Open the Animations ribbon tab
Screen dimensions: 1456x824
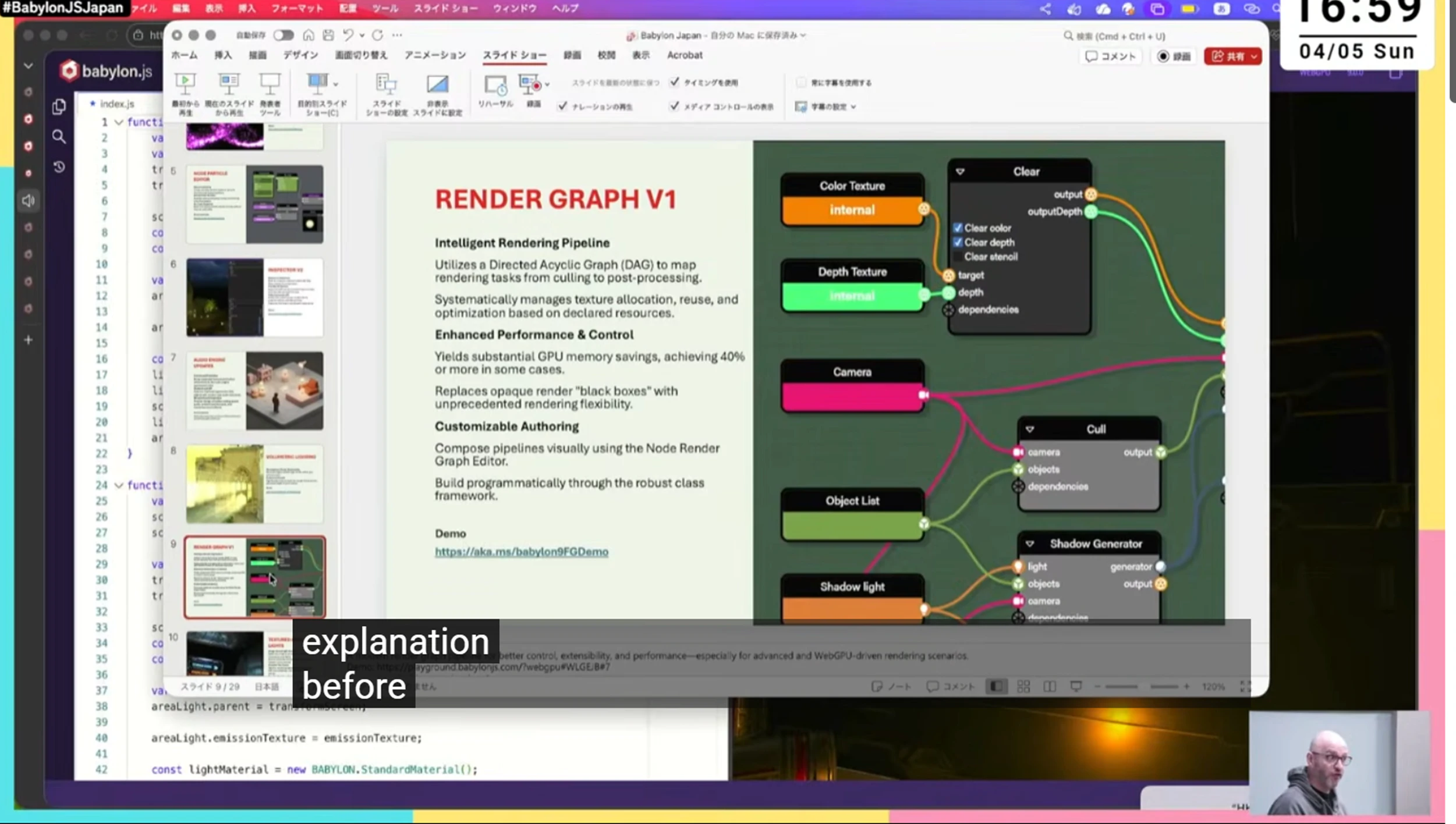(435, 55)
